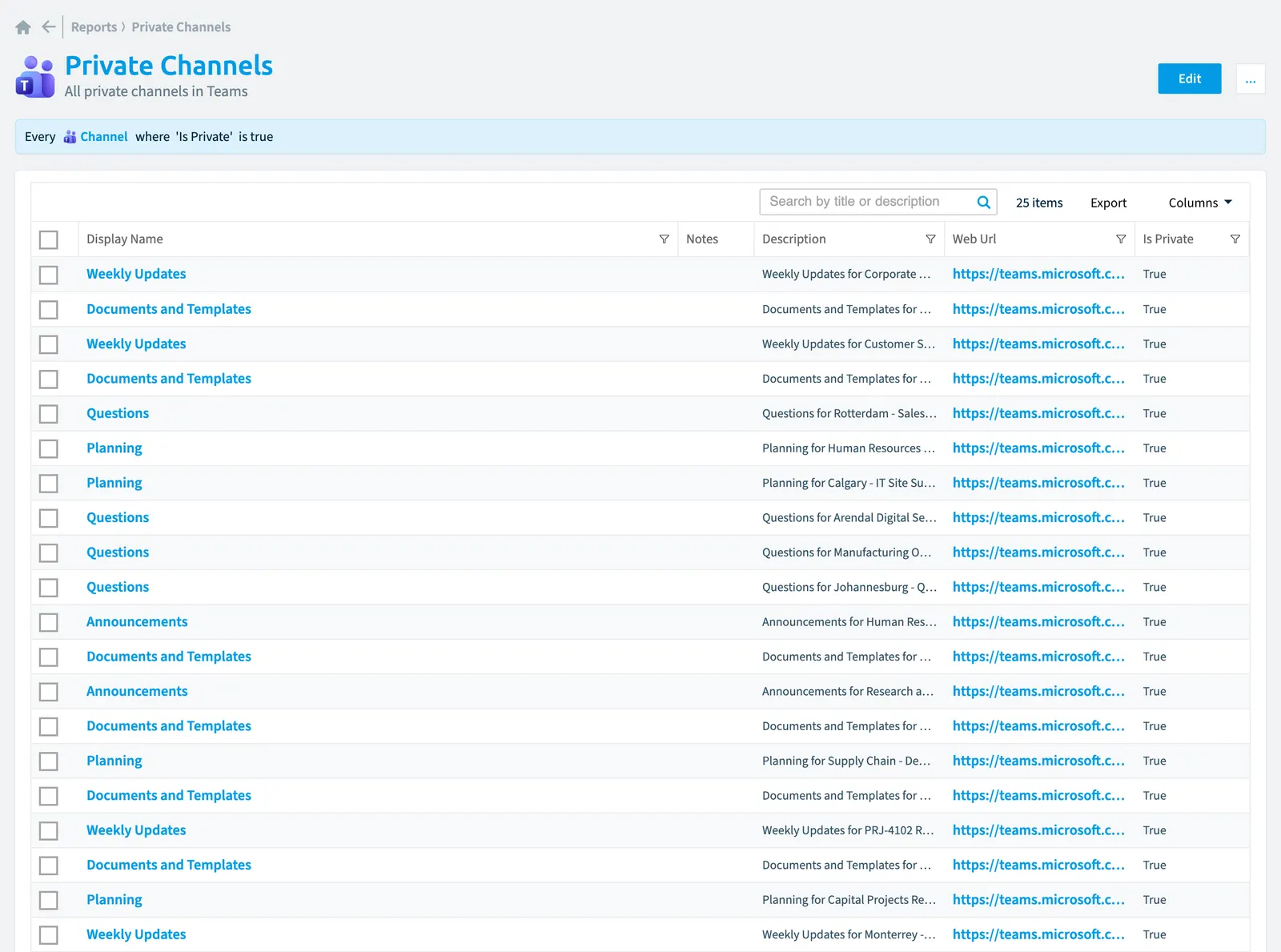
Task: Click the search magnifier icon
Action: coord(983,203)
